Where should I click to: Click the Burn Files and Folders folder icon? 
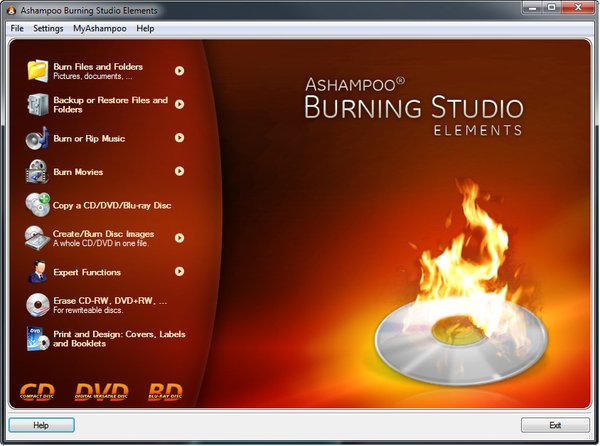[38, 71]
